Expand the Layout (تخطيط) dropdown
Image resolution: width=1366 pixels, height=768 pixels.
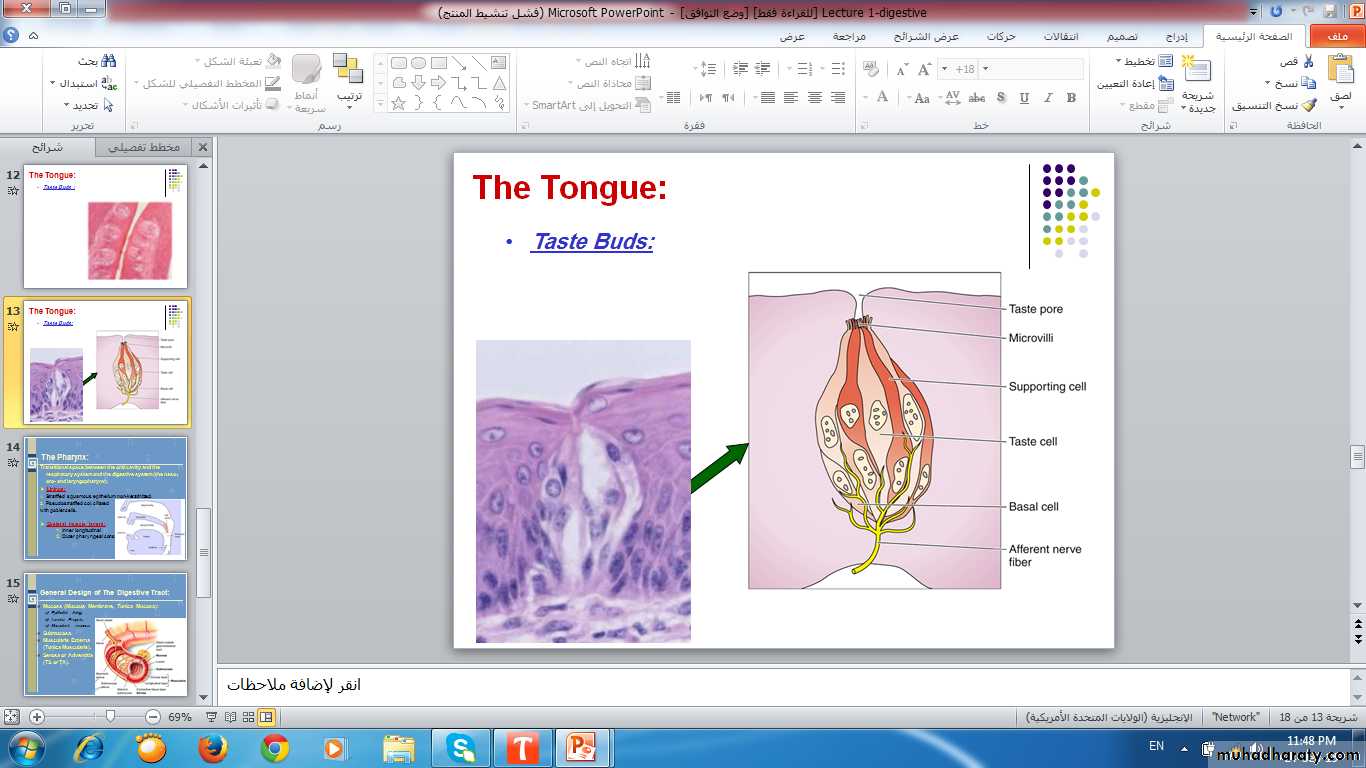tap(1117, 62)
